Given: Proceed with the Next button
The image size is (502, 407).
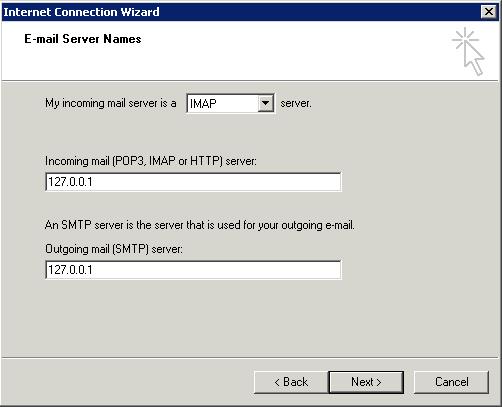Looking at the screenshot, I should coord(366,382).
